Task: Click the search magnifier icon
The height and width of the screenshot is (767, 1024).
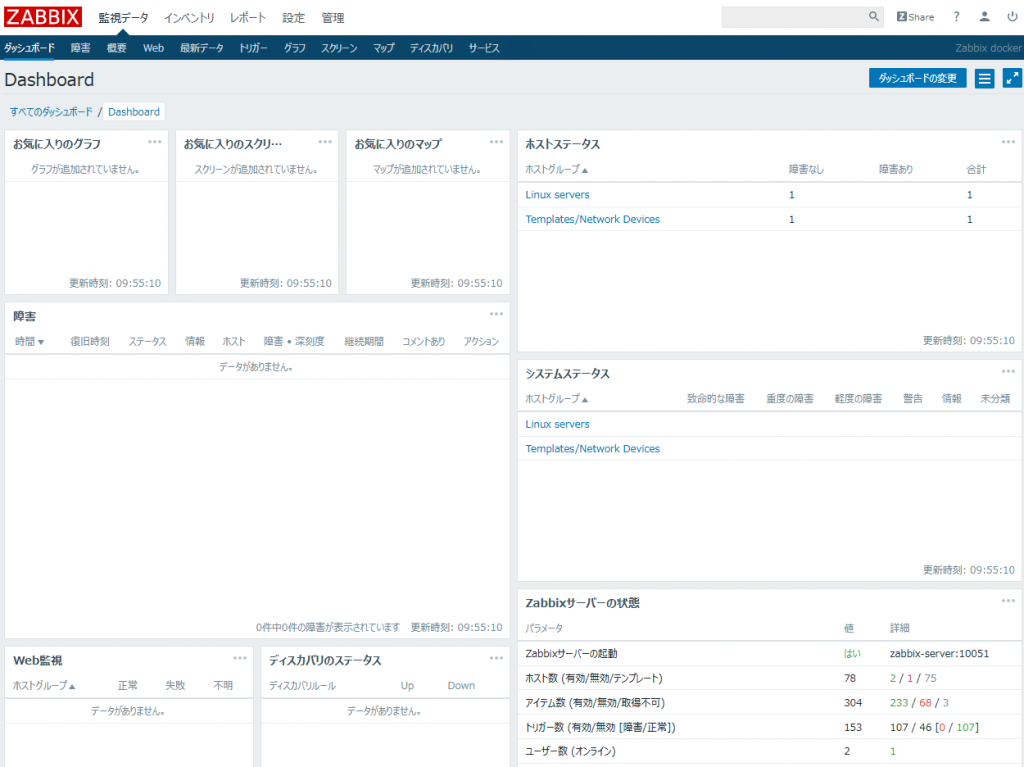Action: tap(874, 17)
